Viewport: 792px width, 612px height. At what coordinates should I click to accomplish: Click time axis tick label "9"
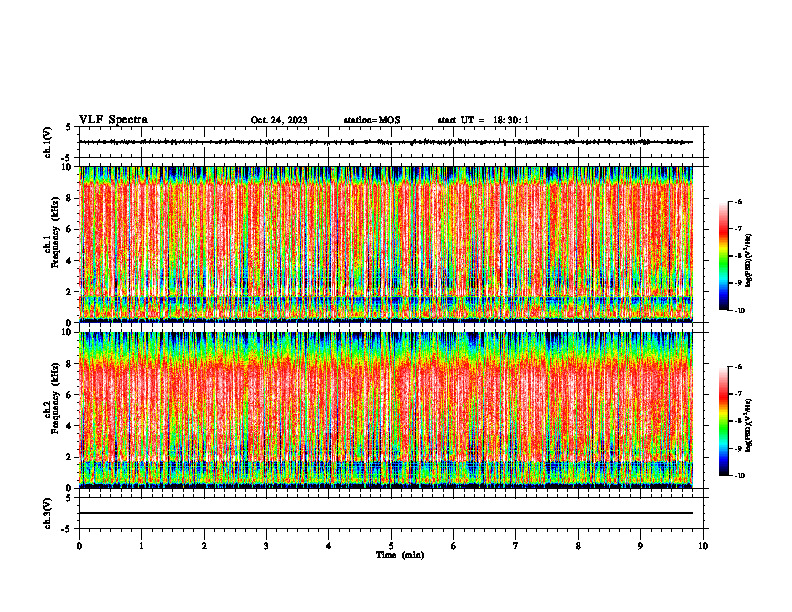(640, 546)
